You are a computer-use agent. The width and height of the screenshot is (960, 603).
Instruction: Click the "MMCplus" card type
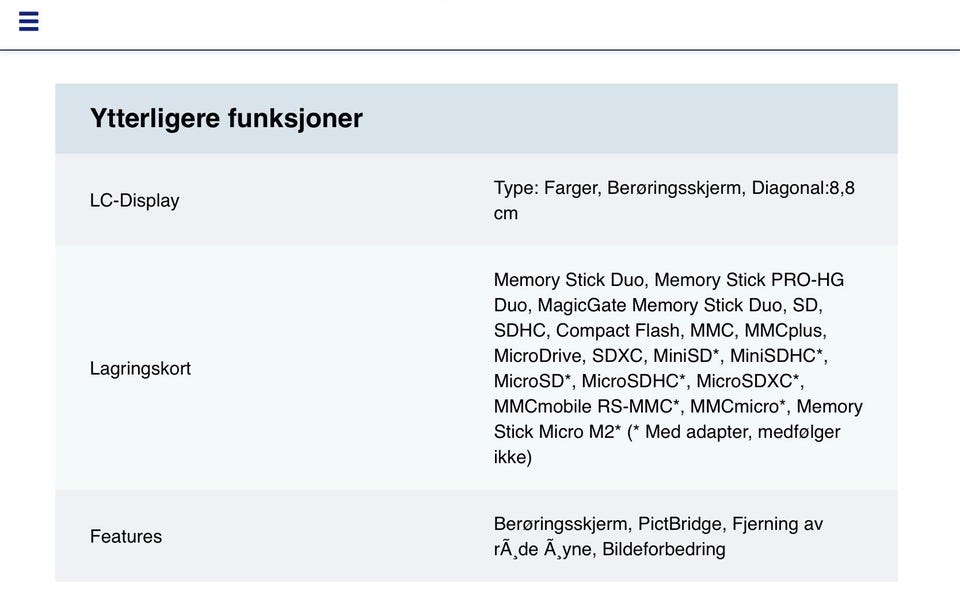[x=784, y=330]
